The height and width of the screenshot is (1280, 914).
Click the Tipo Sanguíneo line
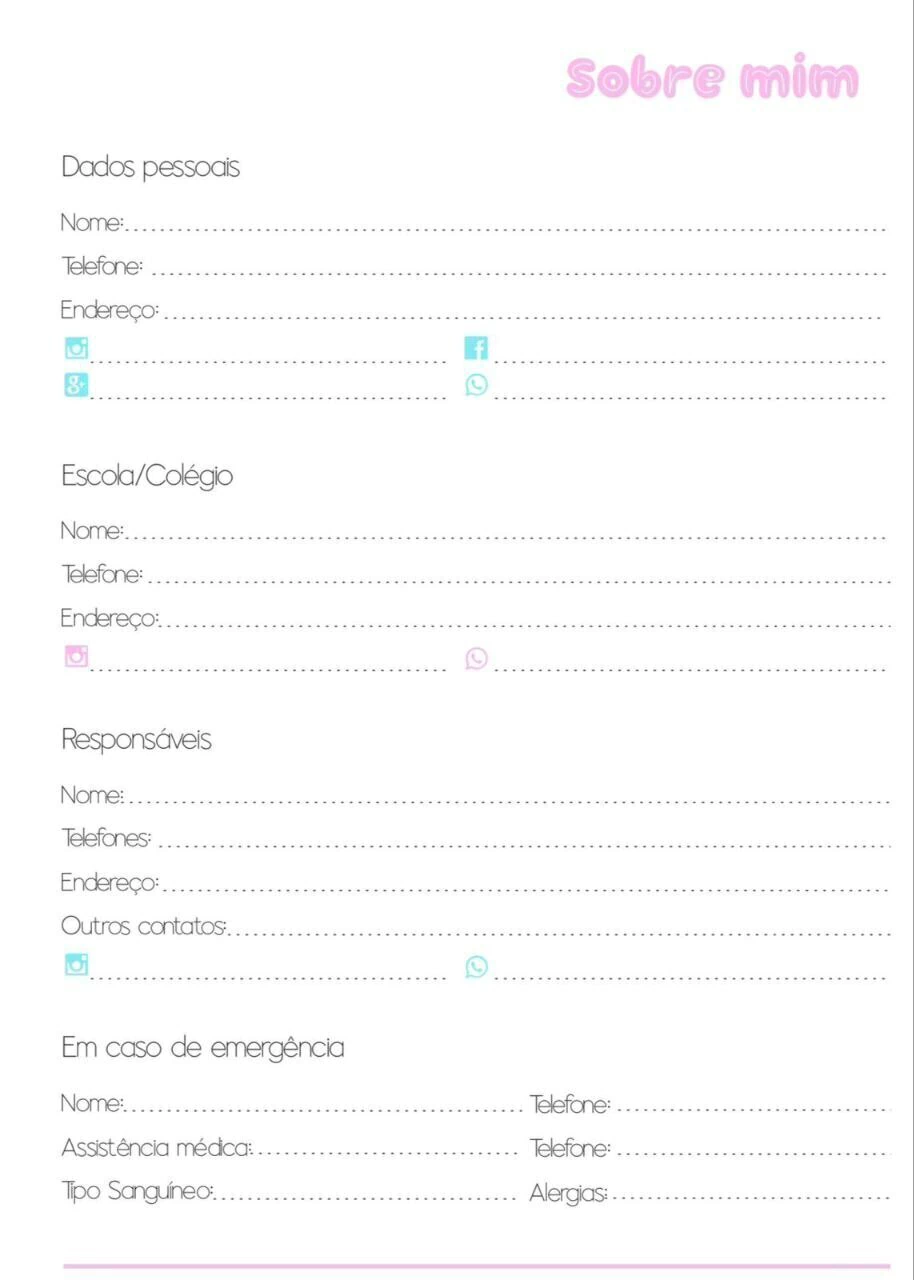point(290,1192)
